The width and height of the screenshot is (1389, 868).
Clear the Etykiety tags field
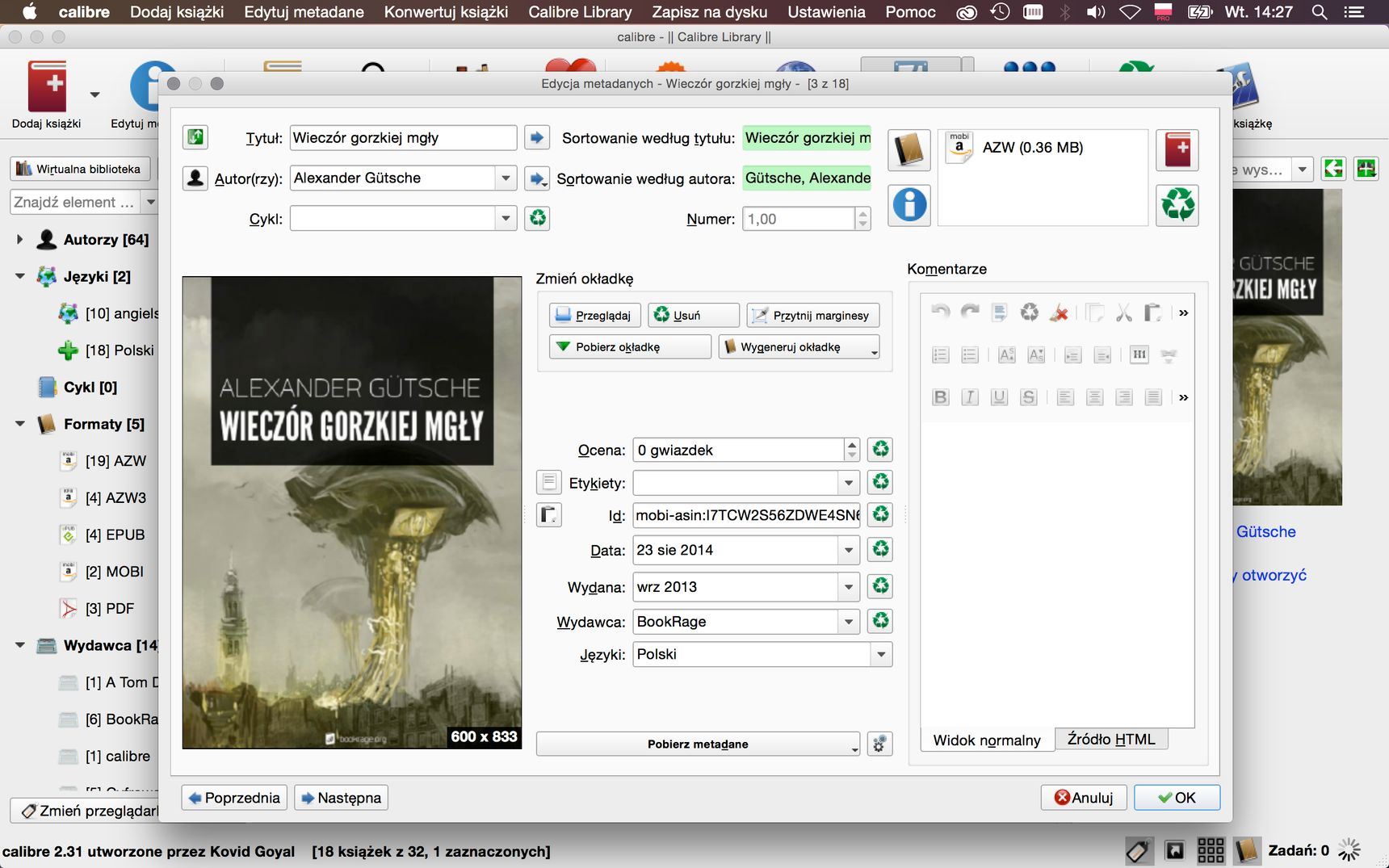880,482
